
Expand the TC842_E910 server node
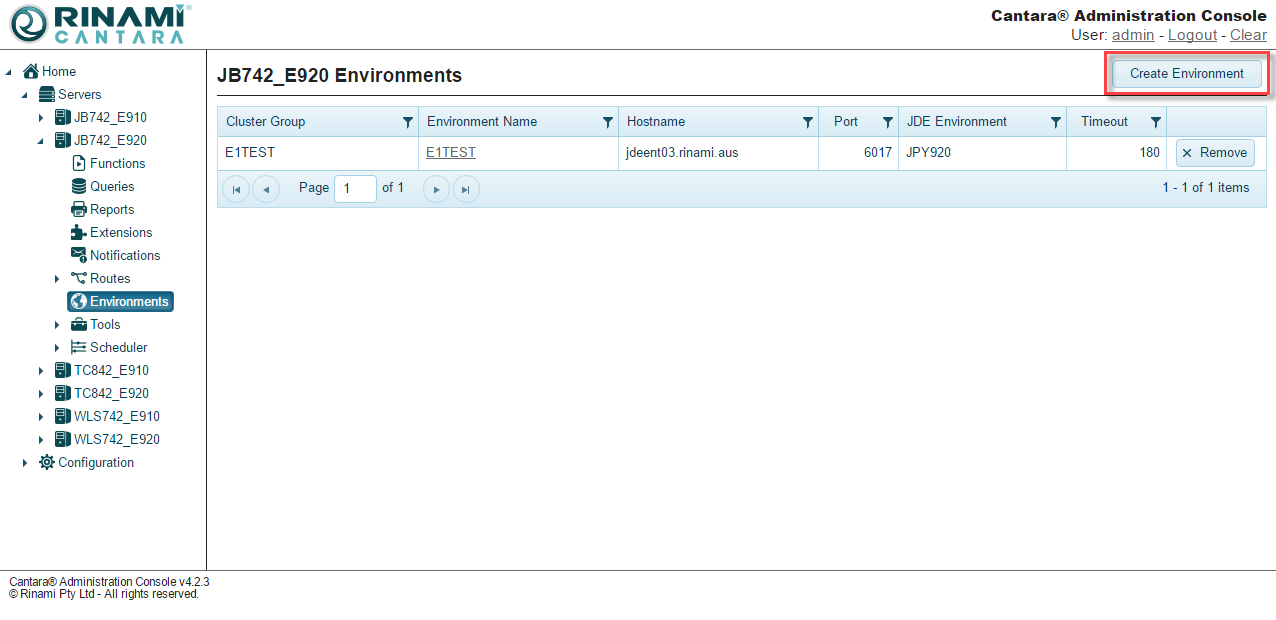click(x=41, y=371)
